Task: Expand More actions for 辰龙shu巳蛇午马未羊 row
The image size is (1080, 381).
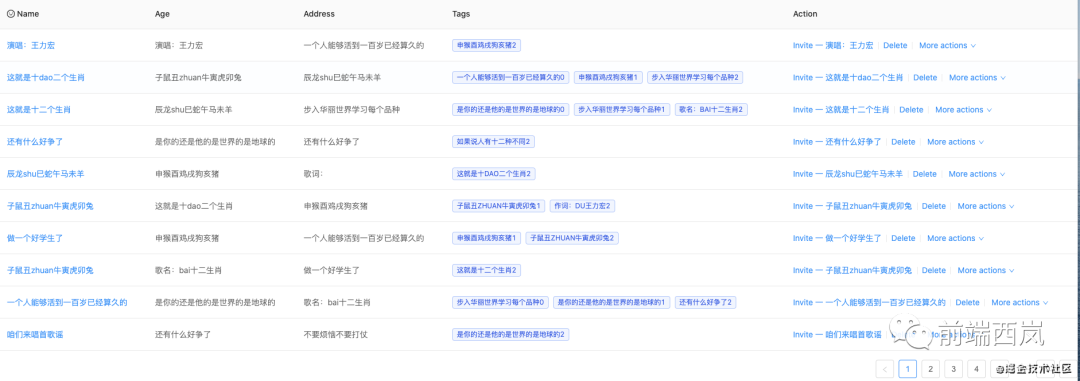Action: click(977, 174)
